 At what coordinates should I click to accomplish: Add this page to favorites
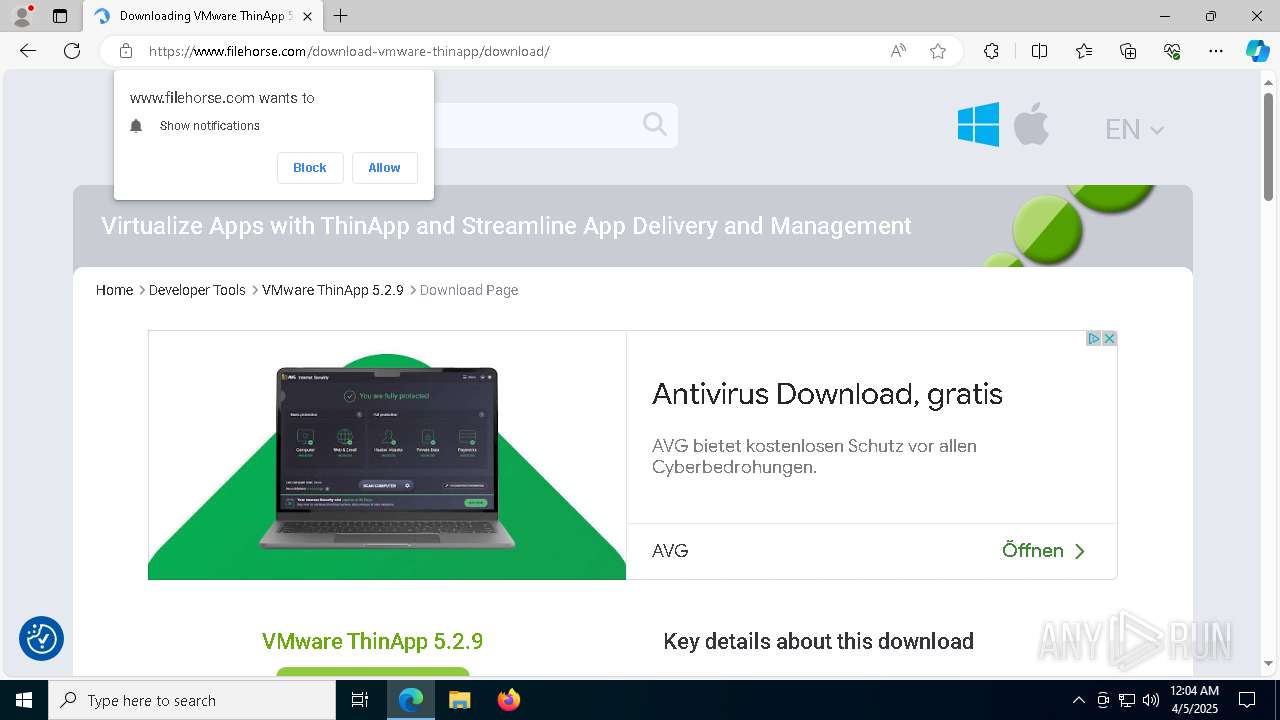coord(938,51)
